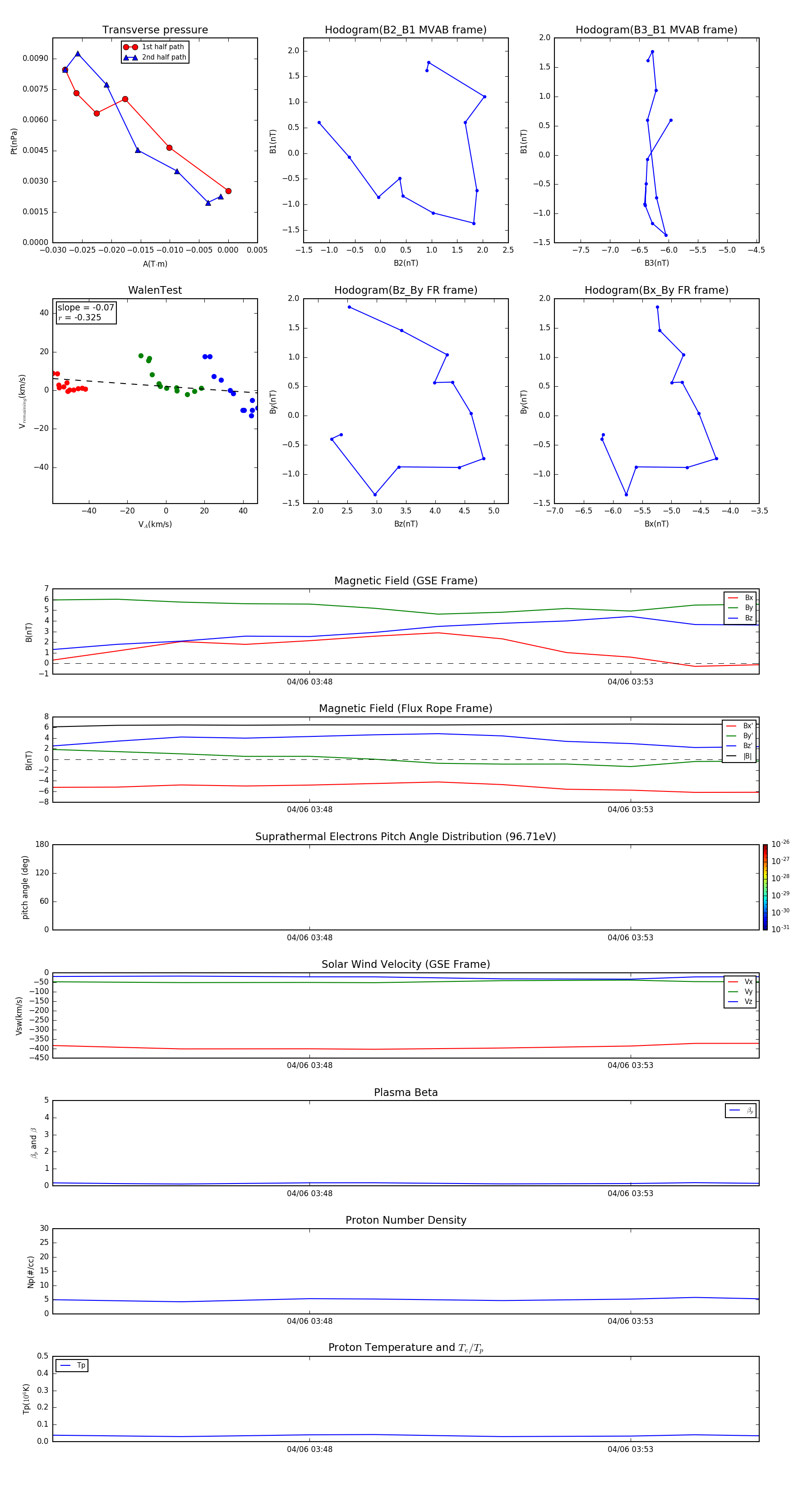Click the 'Hodogram(Bz_By FR frame)' title
Image resolution: width=812 pixels, height=1489 pixels.
(x=406, y=290)
